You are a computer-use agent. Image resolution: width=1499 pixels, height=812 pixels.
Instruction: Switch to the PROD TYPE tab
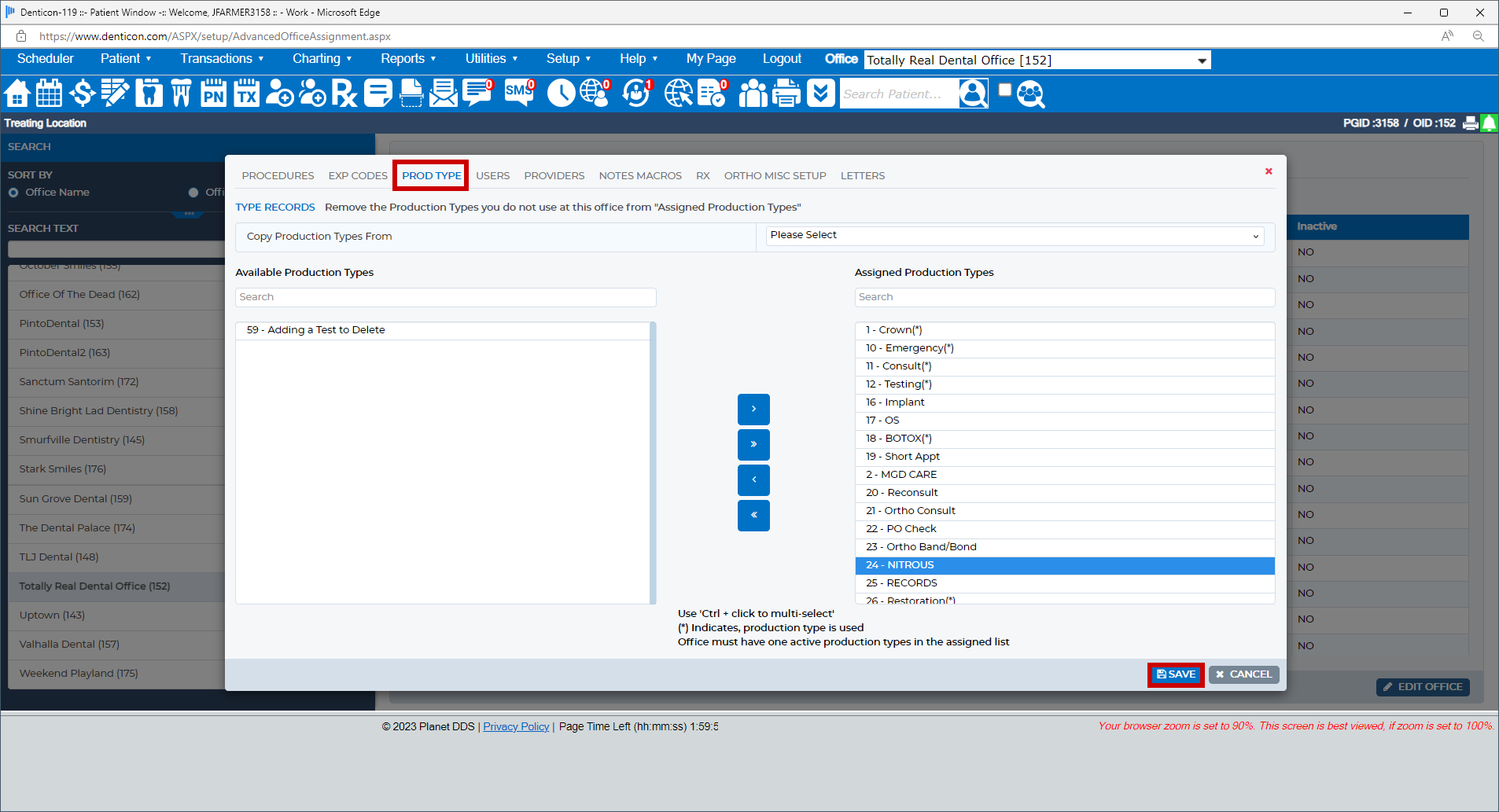[x=432, y=176]
